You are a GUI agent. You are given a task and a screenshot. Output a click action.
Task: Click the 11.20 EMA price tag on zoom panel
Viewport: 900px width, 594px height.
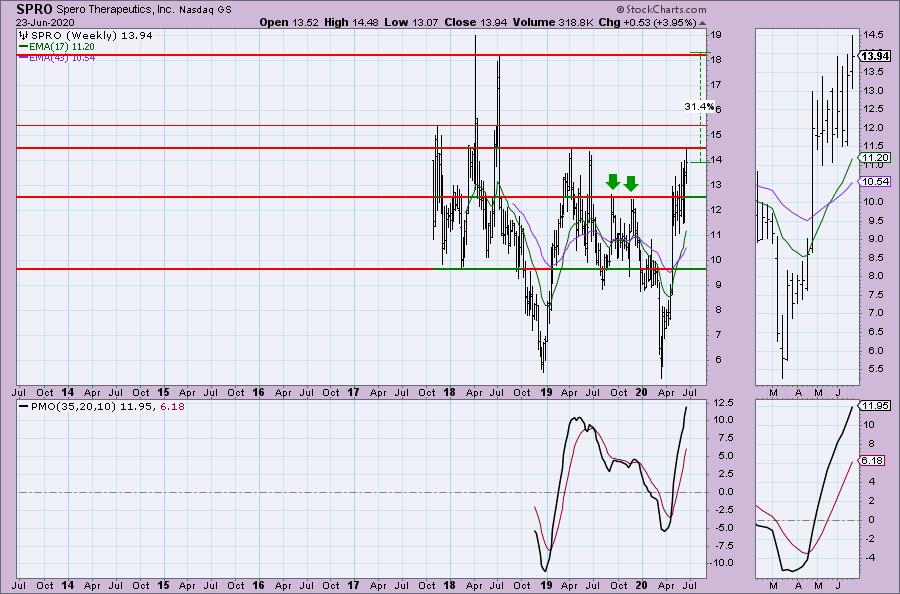[875, 158]
